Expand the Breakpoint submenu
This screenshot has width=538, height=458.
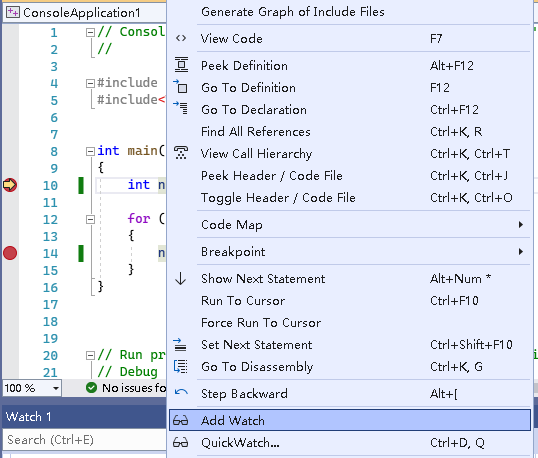[x=521, y=251]
